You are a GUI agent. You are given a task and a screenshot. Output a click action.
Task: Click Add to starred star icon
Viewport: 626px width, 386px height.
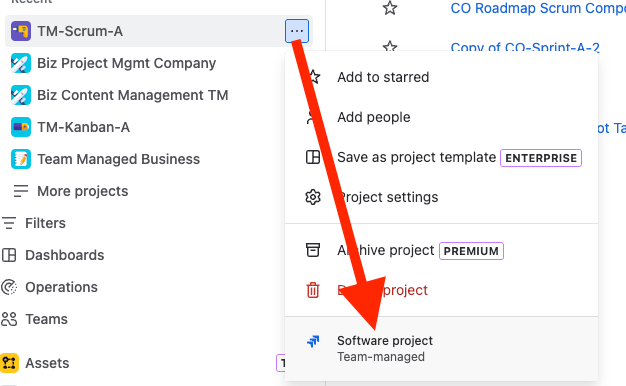click(314, 77)
